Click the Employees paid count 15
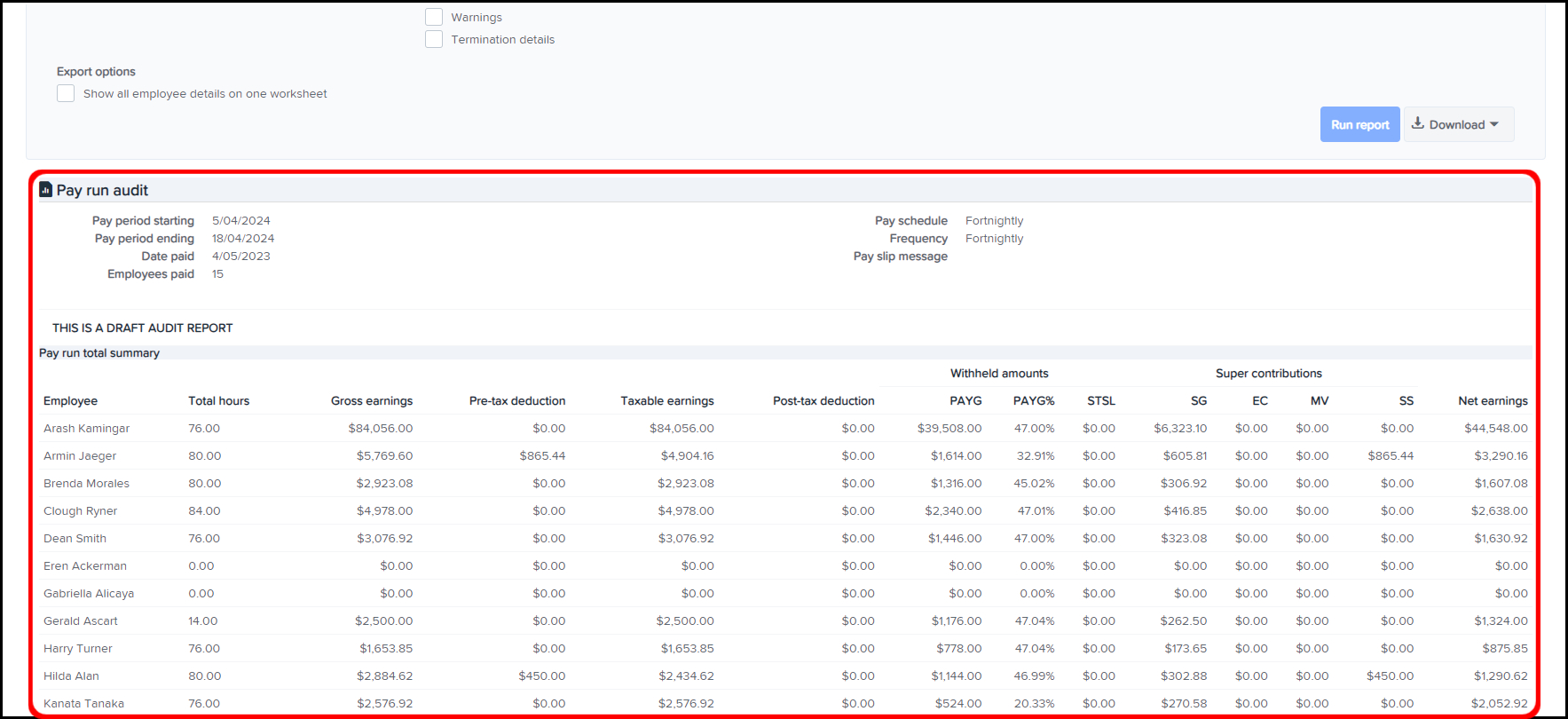1568x719 pixels. click(217, 274)
